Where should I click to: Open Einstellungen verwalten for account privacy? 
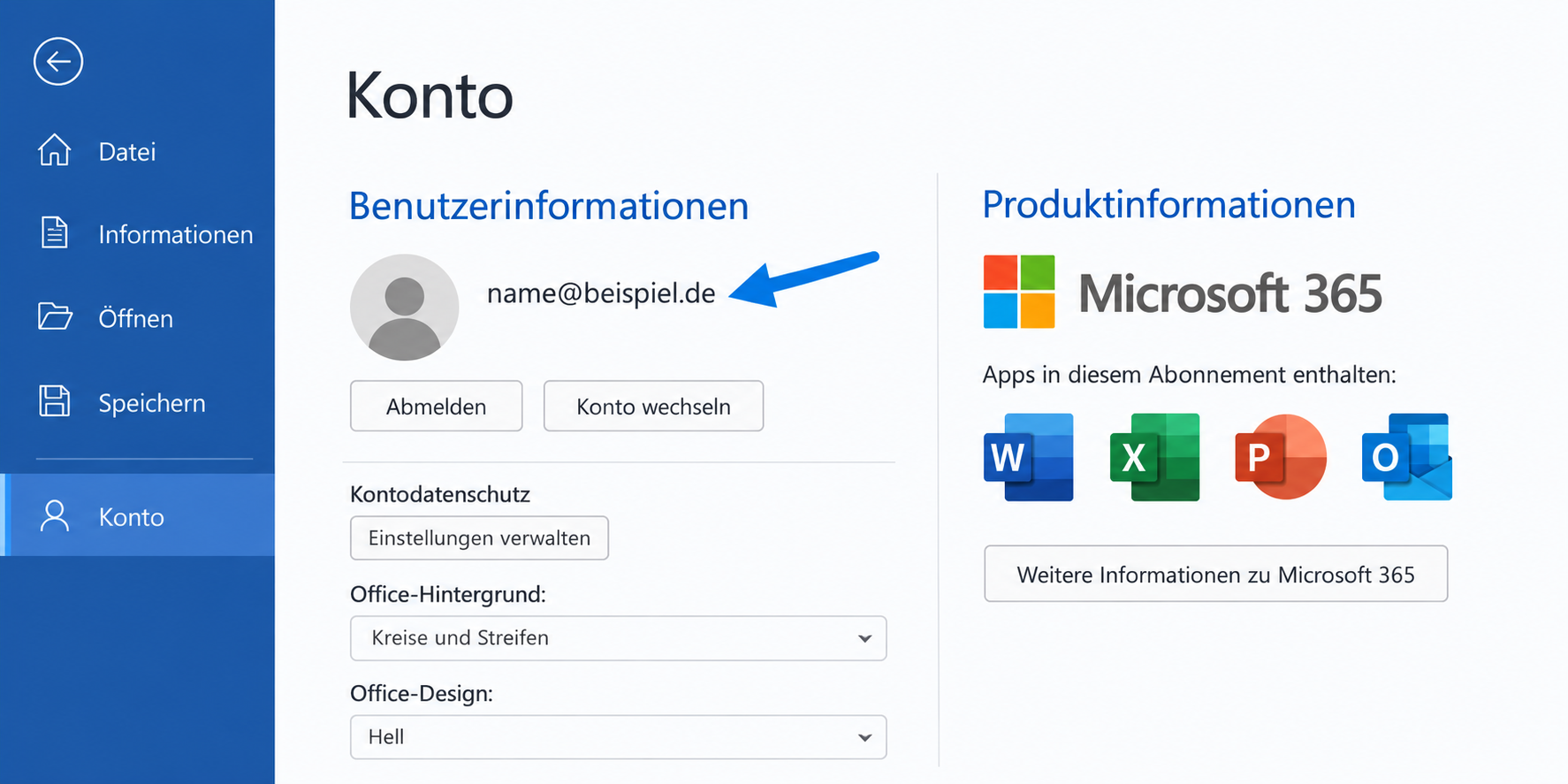point(479,538)
